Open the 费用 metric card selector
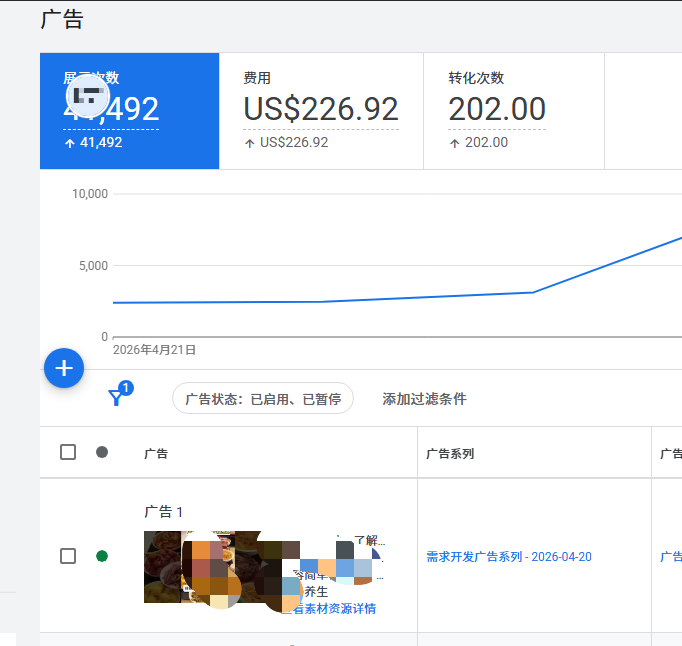 (x=320, y=110)
